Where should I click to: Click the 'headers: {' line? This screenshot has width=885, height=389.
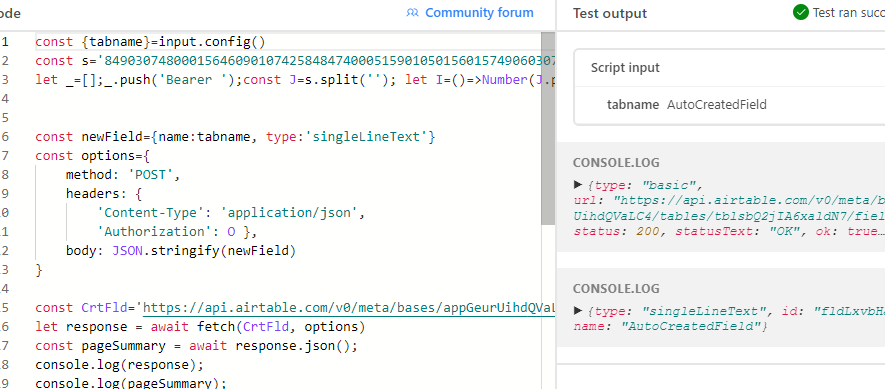click(103, 194)
